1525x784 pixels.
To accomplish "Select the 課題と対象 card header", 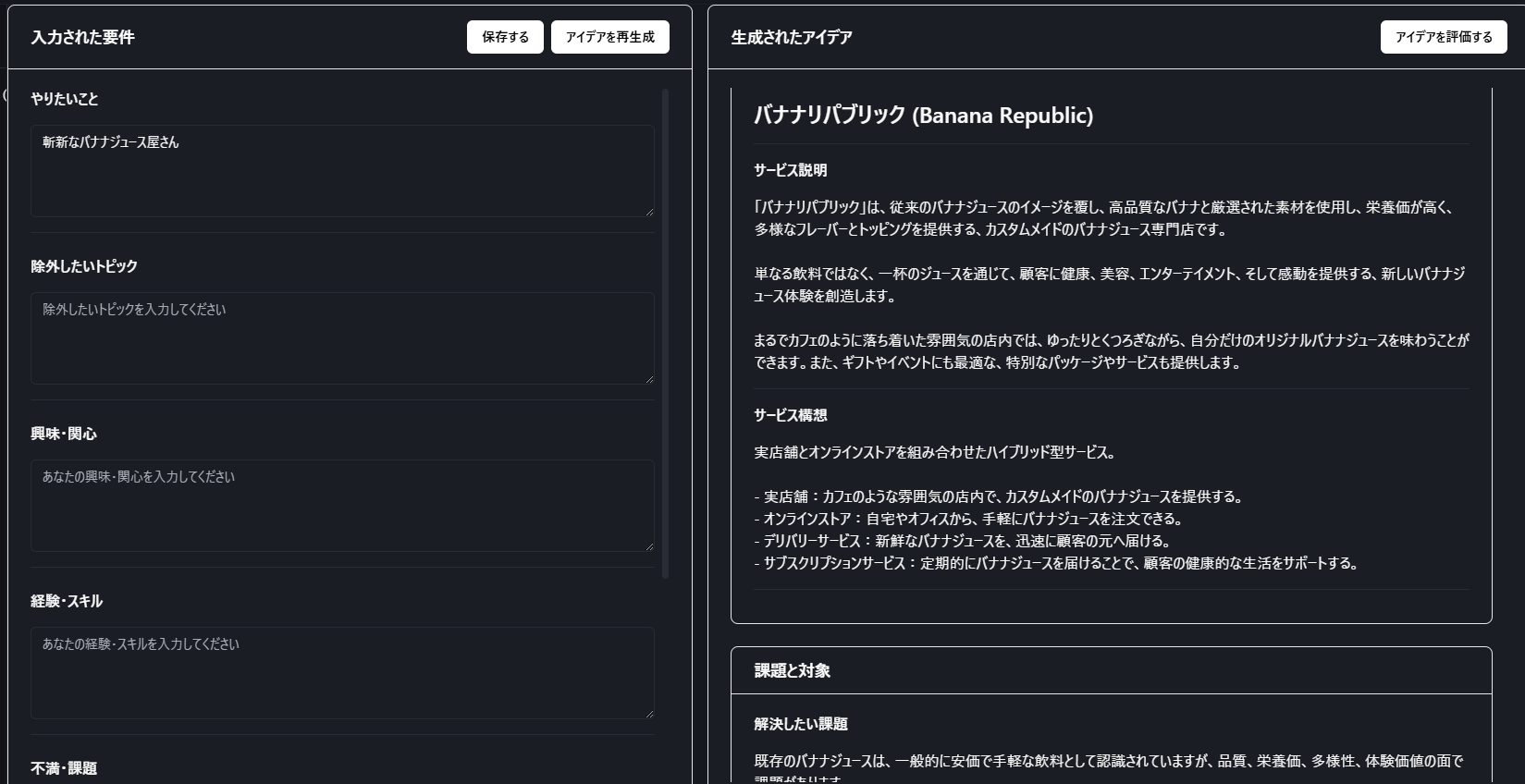I will point(792,670).
